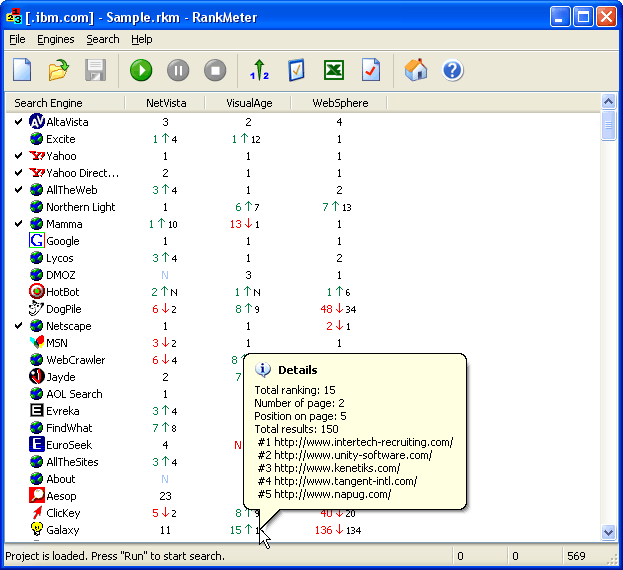The image size is (623, 570).
Task: Click the Save floppy disk icon
Action: point(95,70)
